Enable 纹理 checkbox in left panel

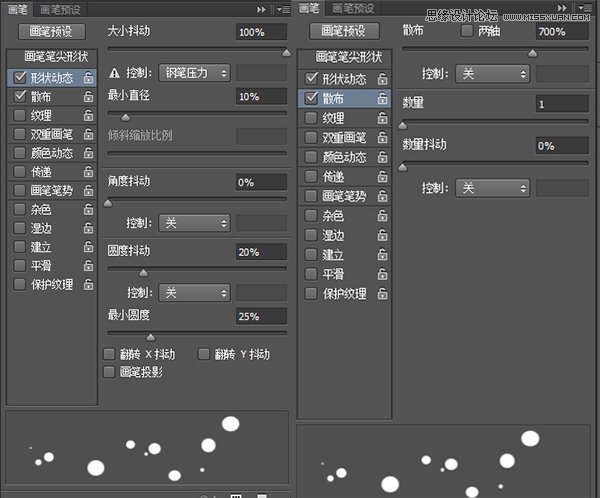[19, 115]
